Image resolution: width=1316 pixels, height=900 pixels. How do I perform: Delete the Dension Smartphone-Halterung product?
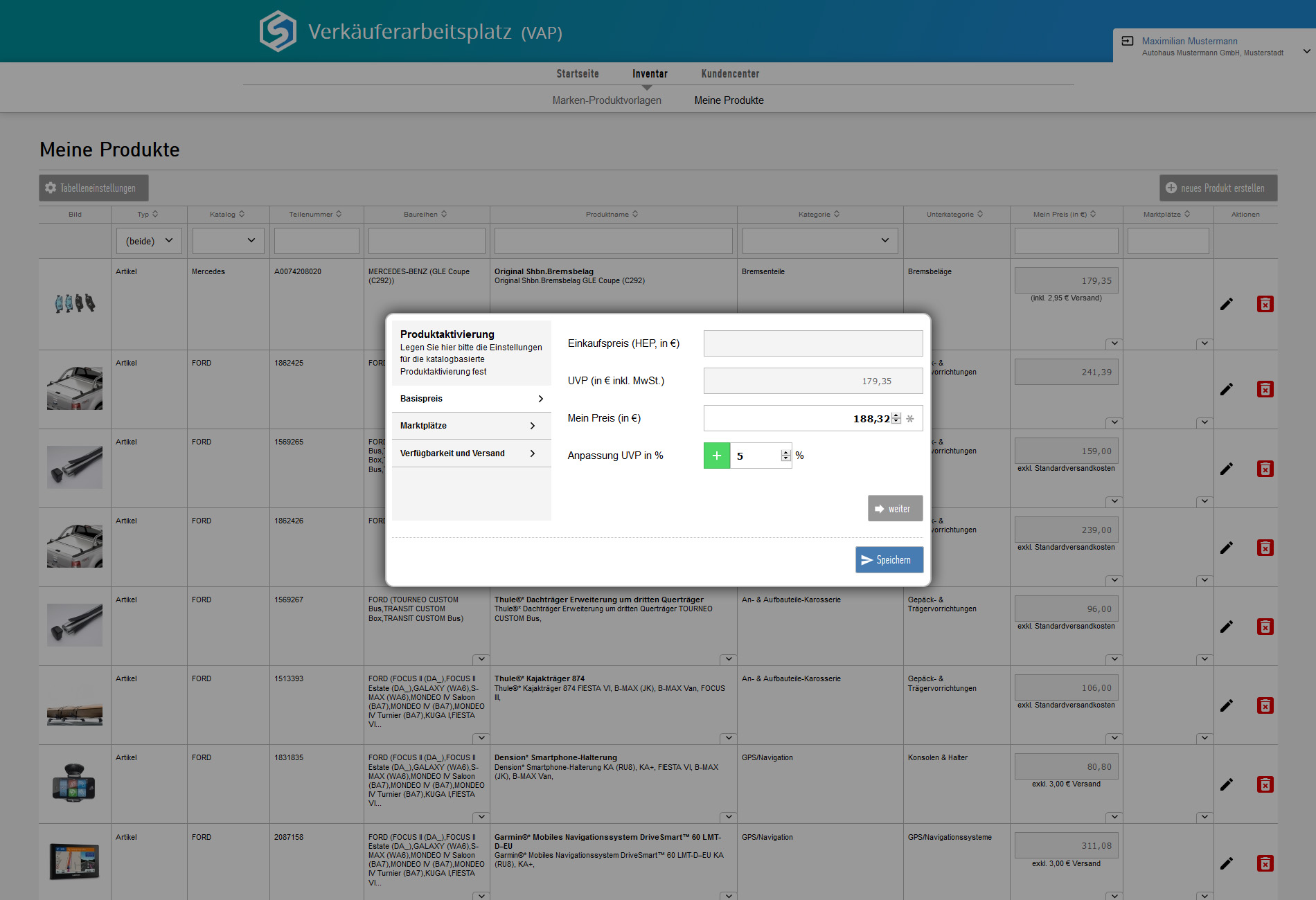pos(1265,784)
